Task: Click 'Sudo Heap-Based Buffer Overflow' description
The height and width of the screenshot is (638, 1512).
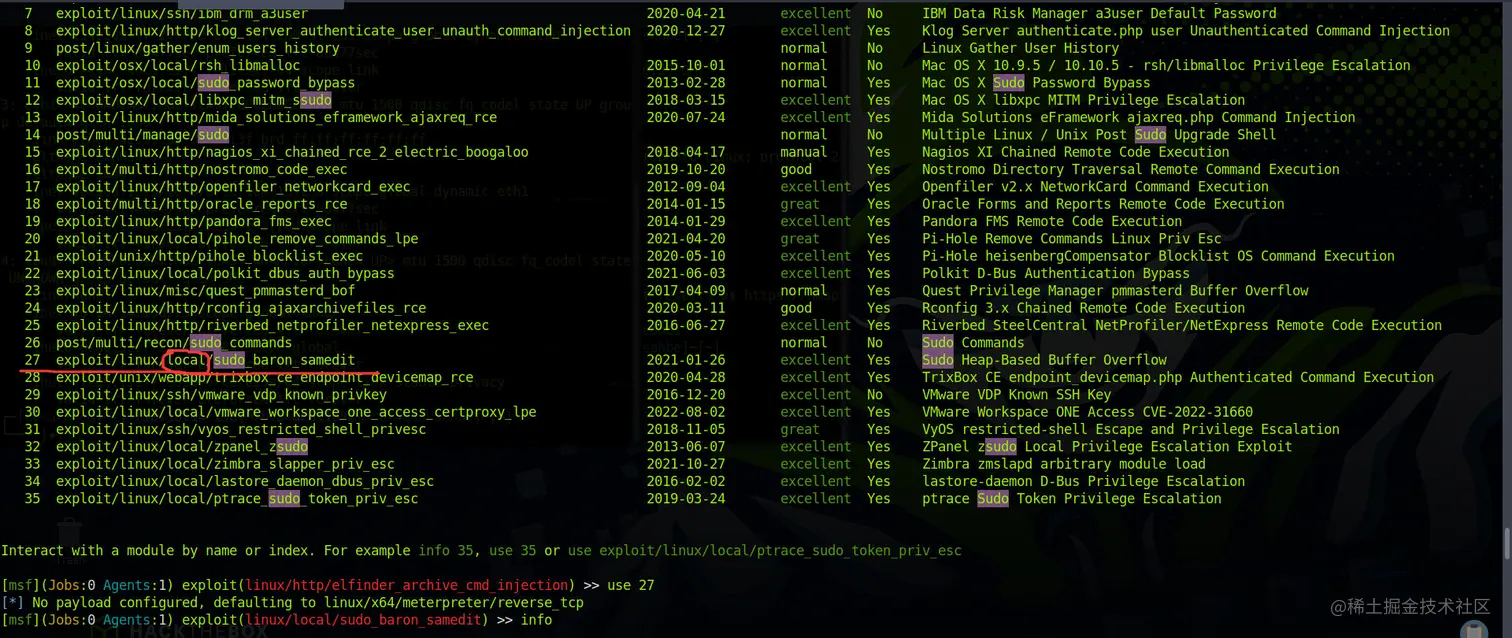Action: coord(1044,360)
